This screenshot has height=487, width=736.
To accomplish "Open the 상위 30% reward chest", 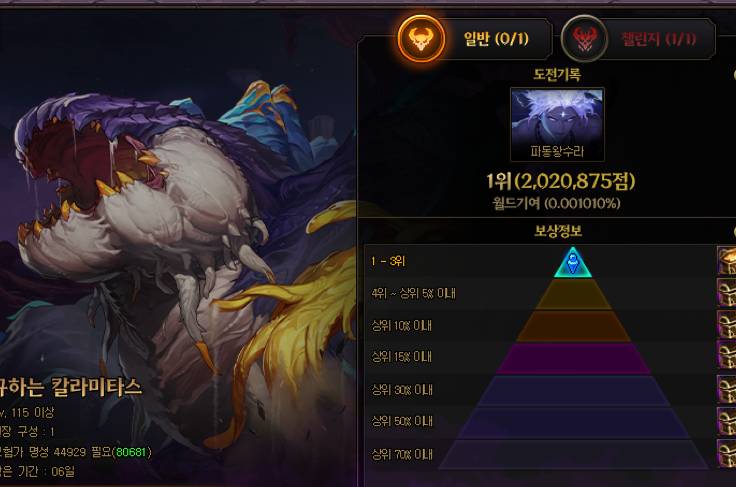I will tap(727, 389).
